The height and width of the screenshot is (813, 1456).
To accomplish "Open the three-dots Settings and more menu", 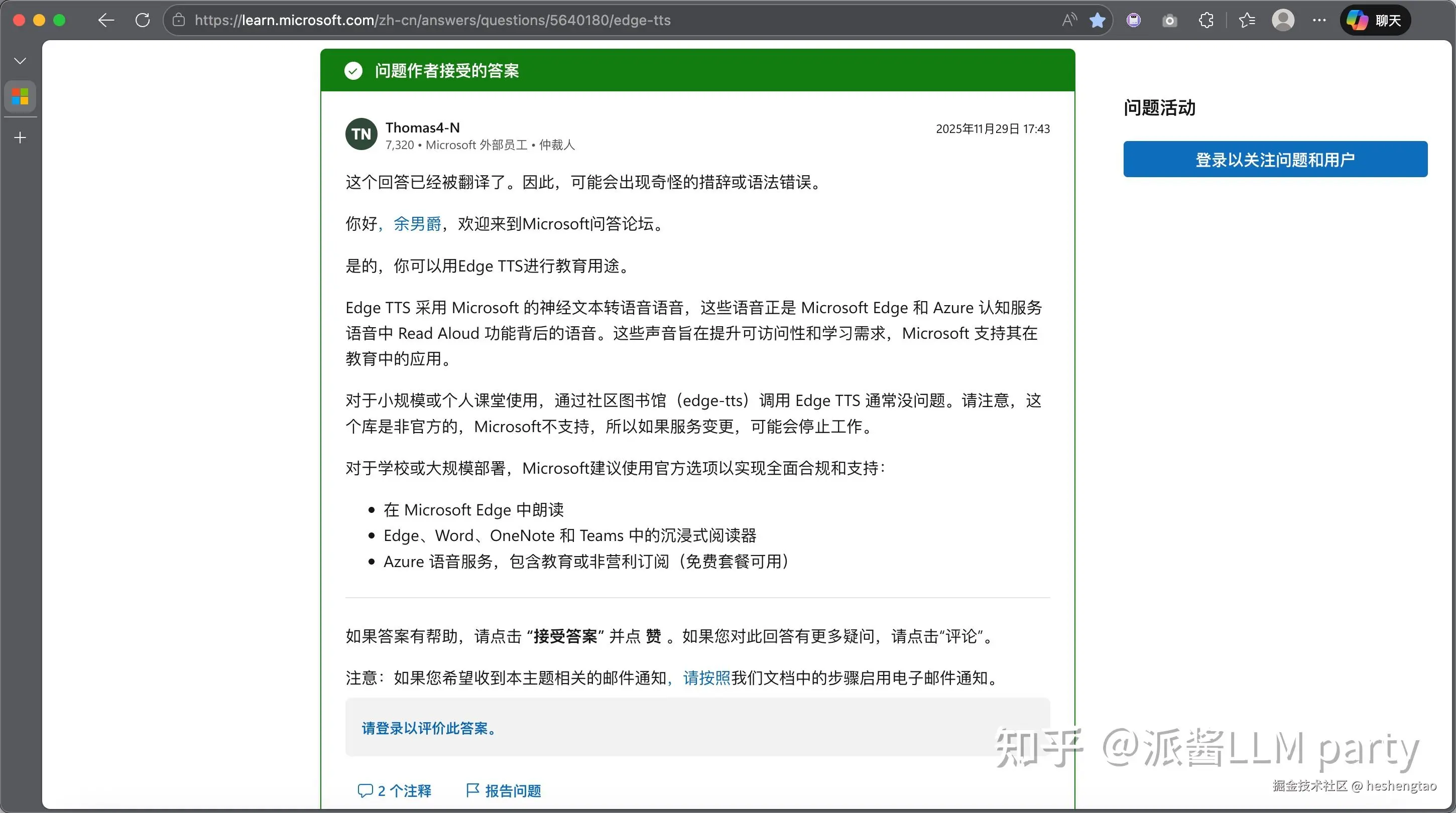I will 1319,21.
